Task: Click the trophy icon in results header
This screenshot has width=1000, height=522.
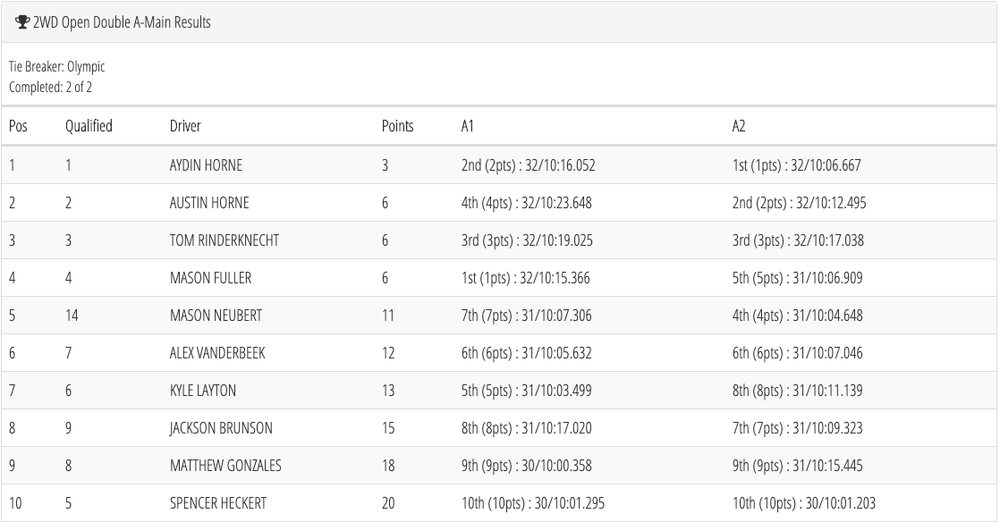Action: (x=22, y=22)
